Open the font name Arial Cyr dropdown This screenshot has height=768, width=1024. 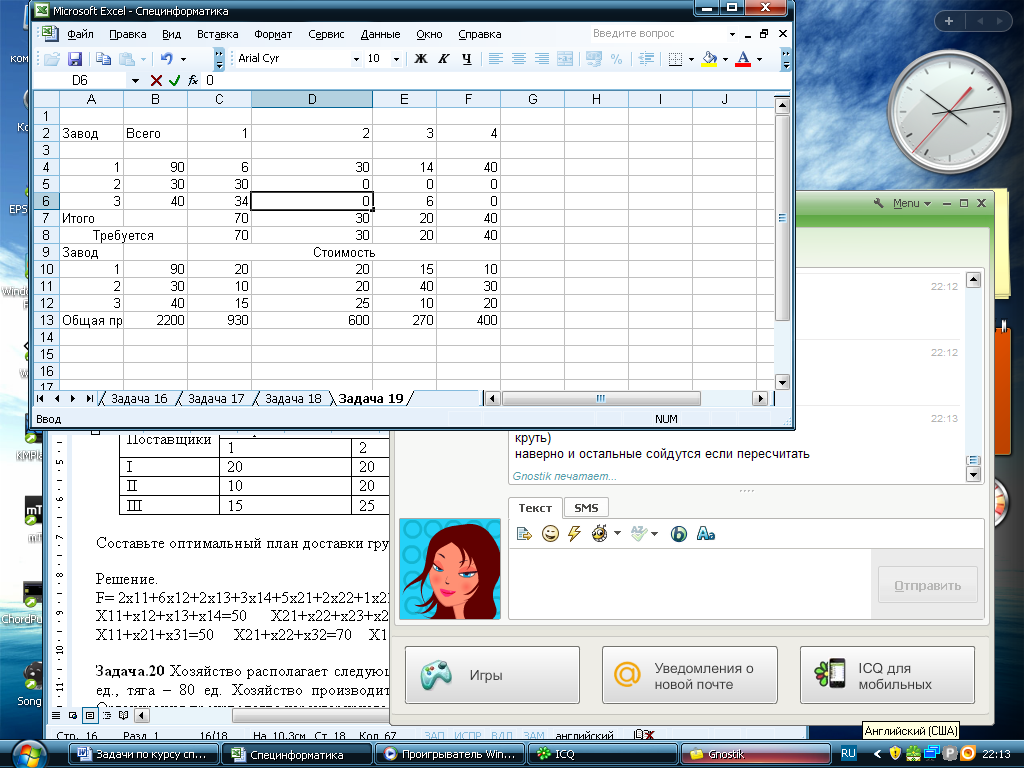click(x=356, y=59)
